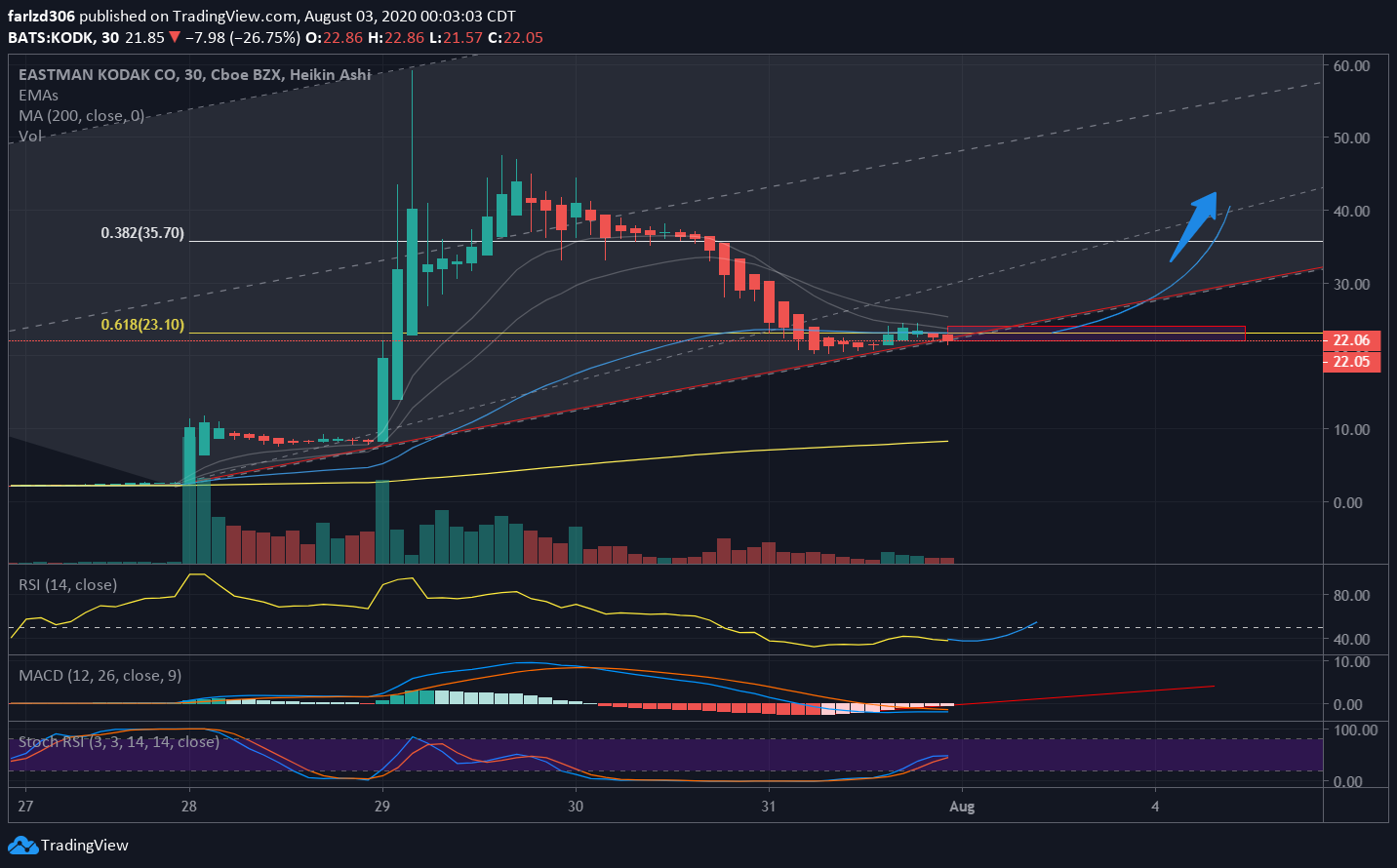This screenshot has height=868, width=1397.
Task: Click the red 22.05 price tag
Action: click(1351, 362)
